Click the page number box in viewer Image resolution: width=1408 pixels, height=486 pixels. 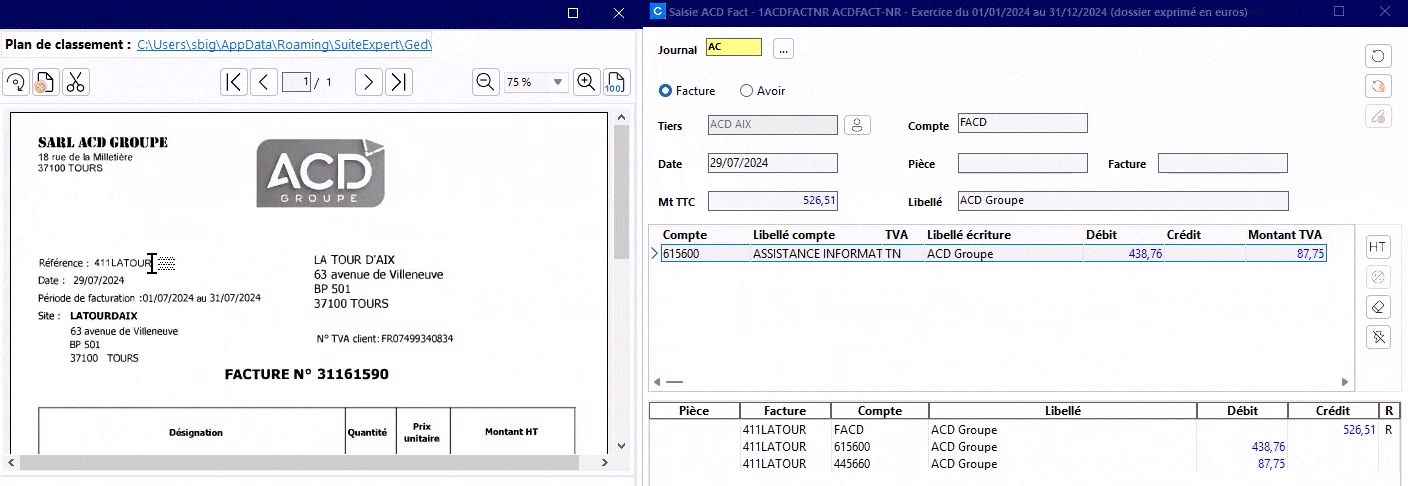[296, 82]
